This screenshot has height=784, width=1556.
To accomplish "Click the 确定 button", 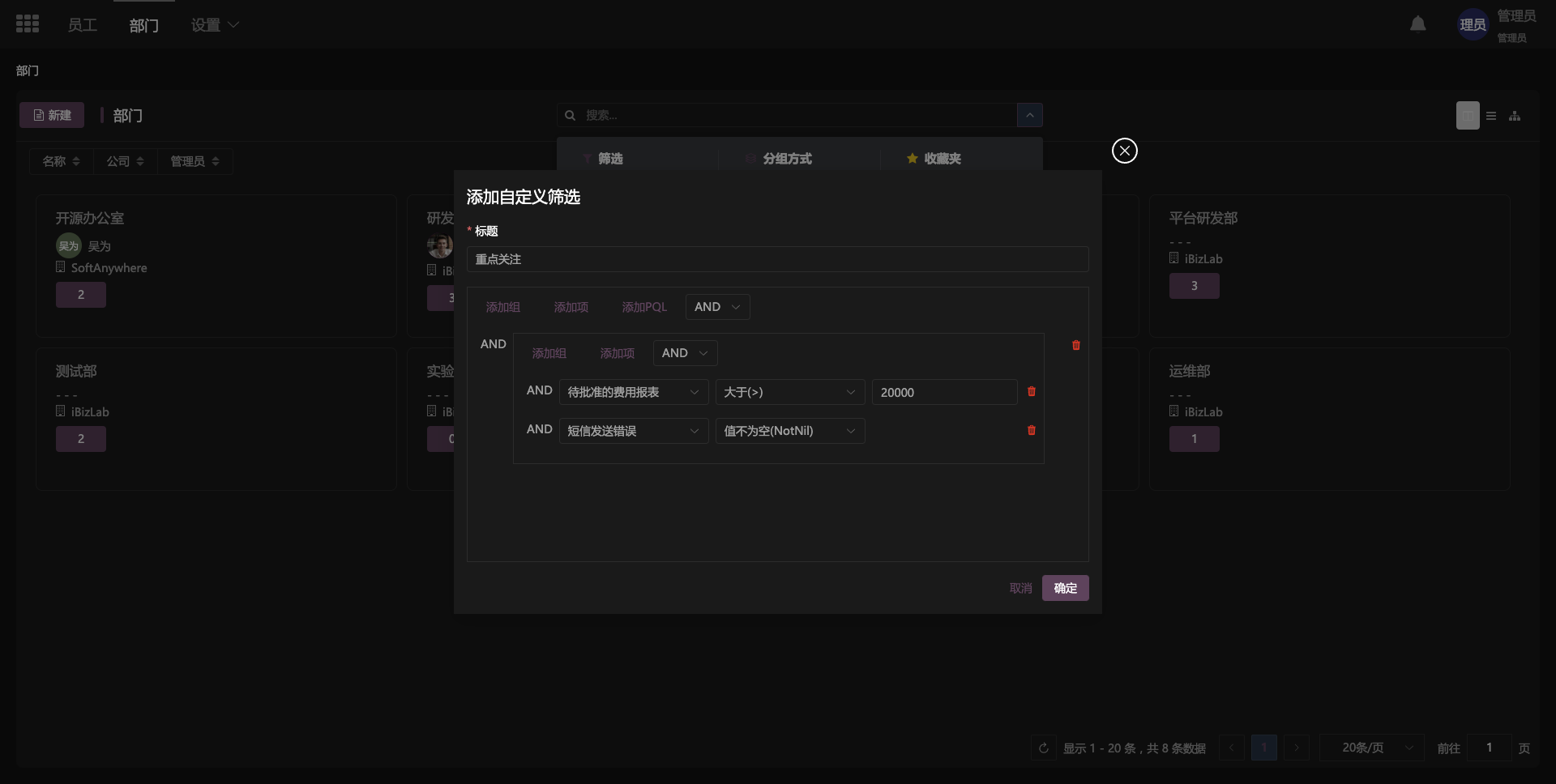I will pyautogui.click(x=1065, y=588).
